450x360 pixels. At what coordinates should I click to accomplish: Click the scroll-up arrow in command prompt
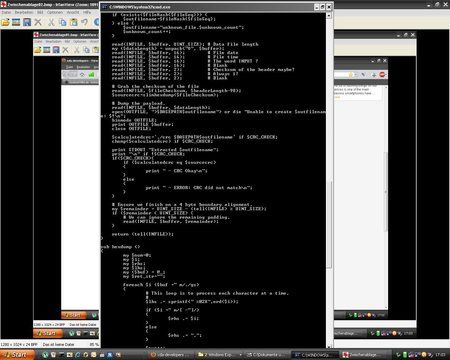click(329, 15)
